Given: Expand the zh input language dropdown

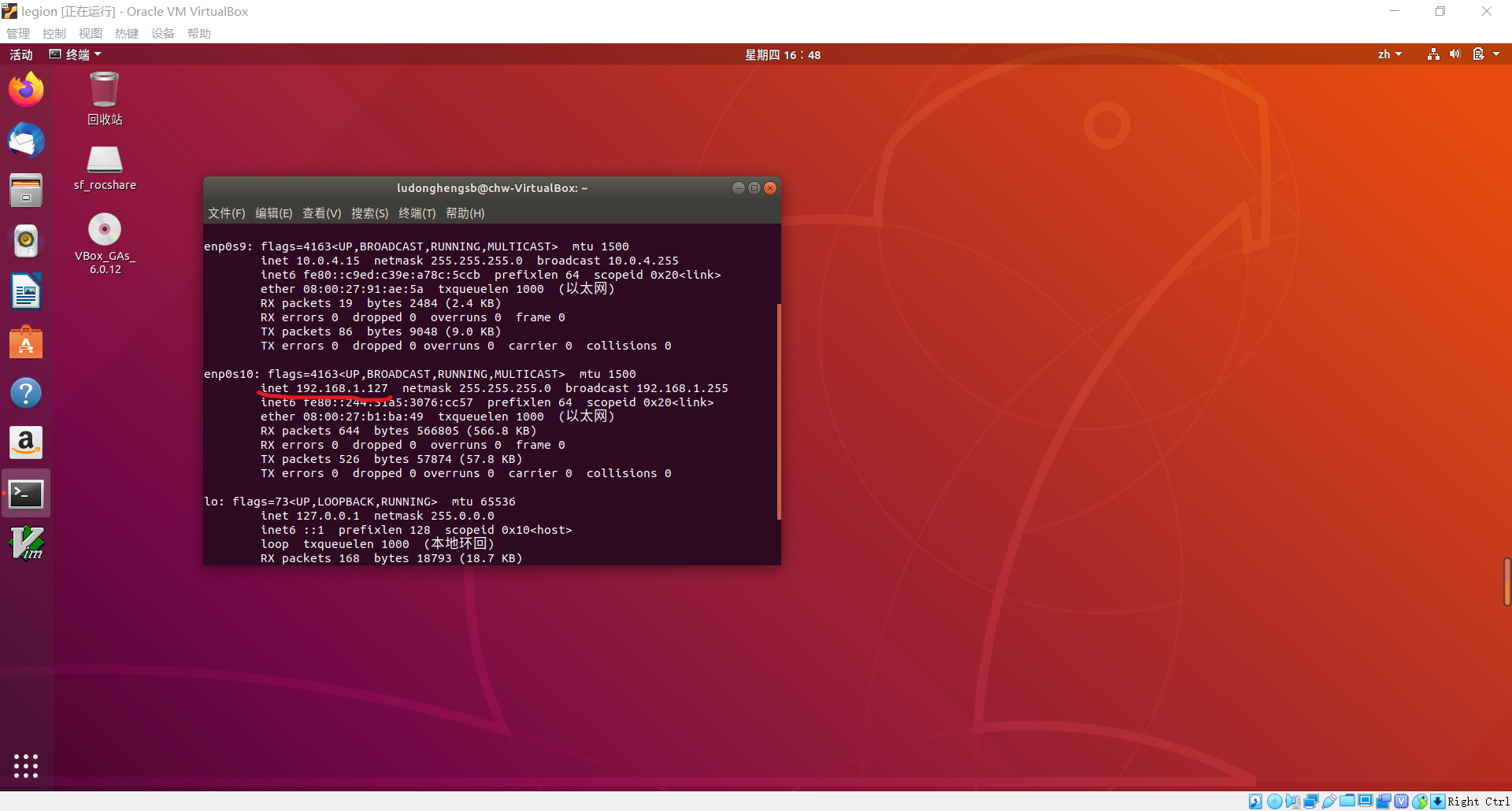Looking at the screenshot, I should pos(1390,54).
